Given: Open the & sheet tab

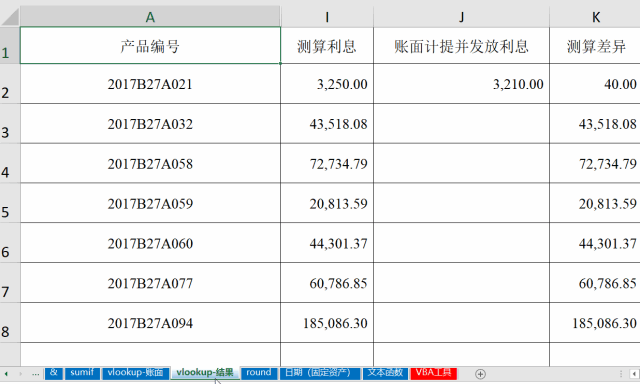Looking at the screenshot, I should pyautogui.click(x=53, y=373).
